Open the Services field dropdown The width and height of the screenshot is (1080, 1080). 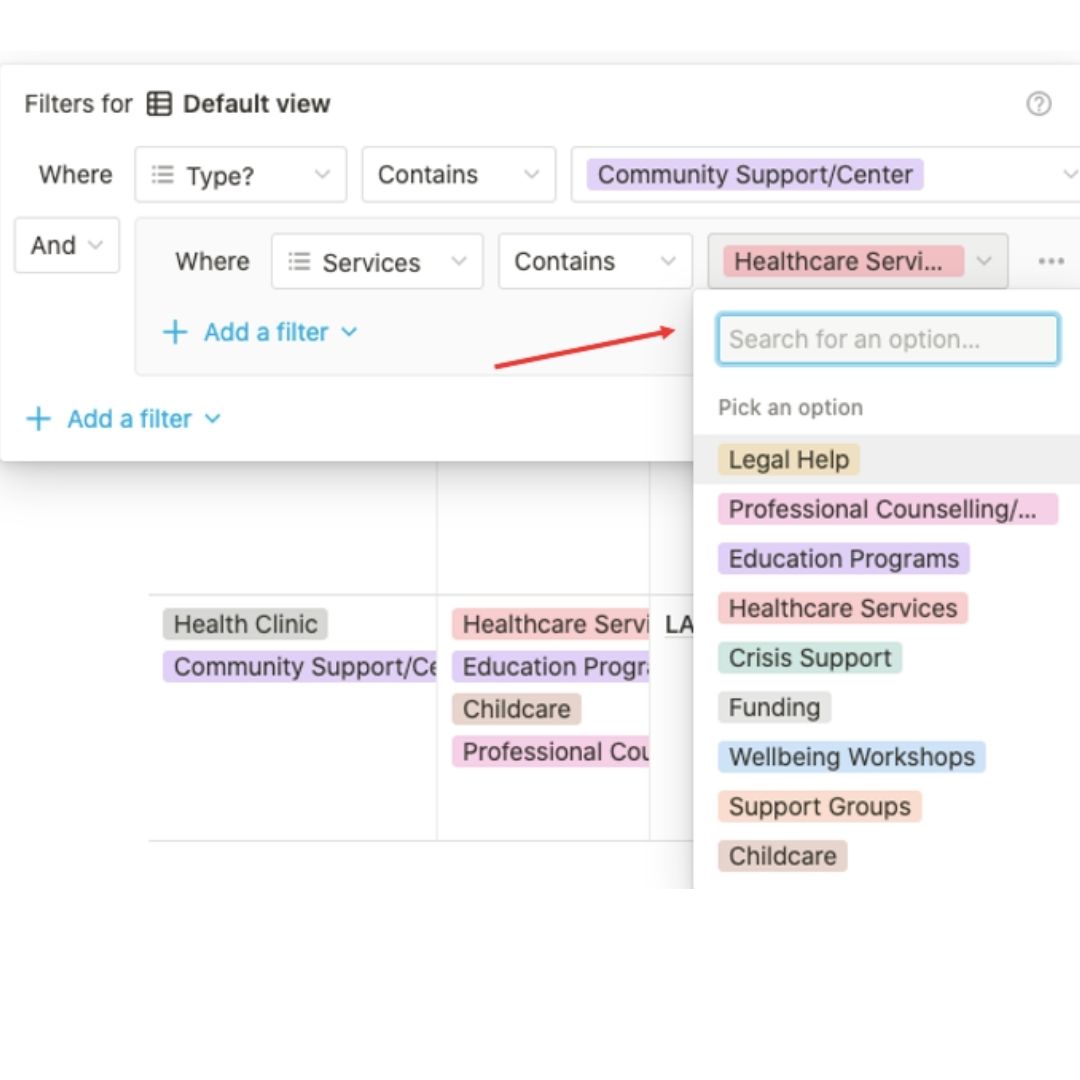(x=377, y=262)
